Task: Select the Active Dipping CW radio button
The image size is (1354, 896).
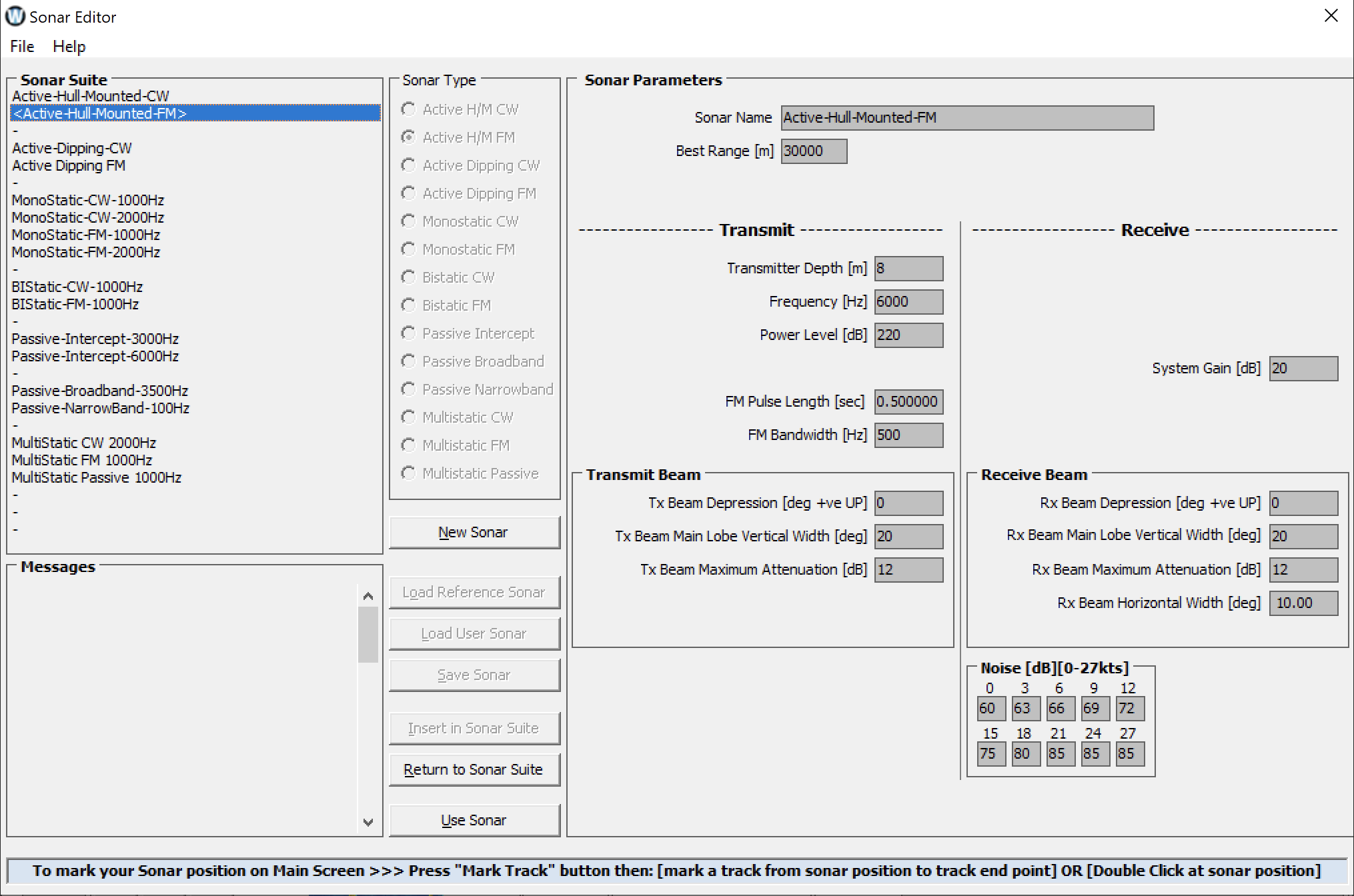Action: click(408, 165)
